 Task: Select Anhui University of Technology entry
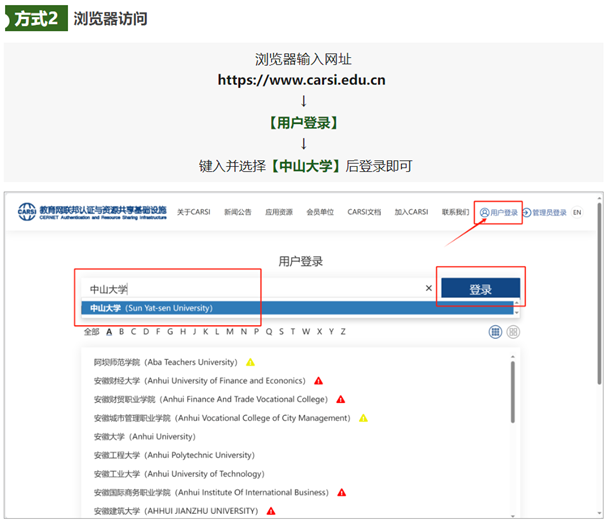point(179,474)
